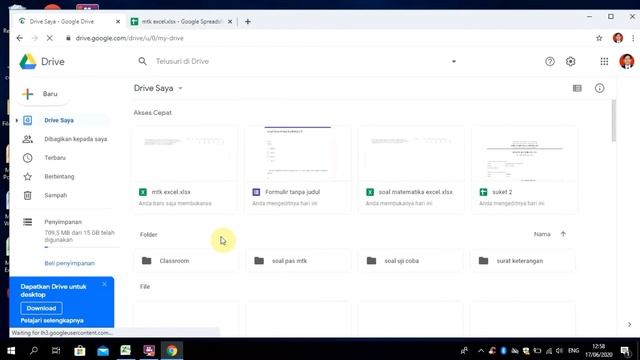This screenshot has height=360, width=640.
Task: Open the Google apps grid icon
Action: (604, 61)
